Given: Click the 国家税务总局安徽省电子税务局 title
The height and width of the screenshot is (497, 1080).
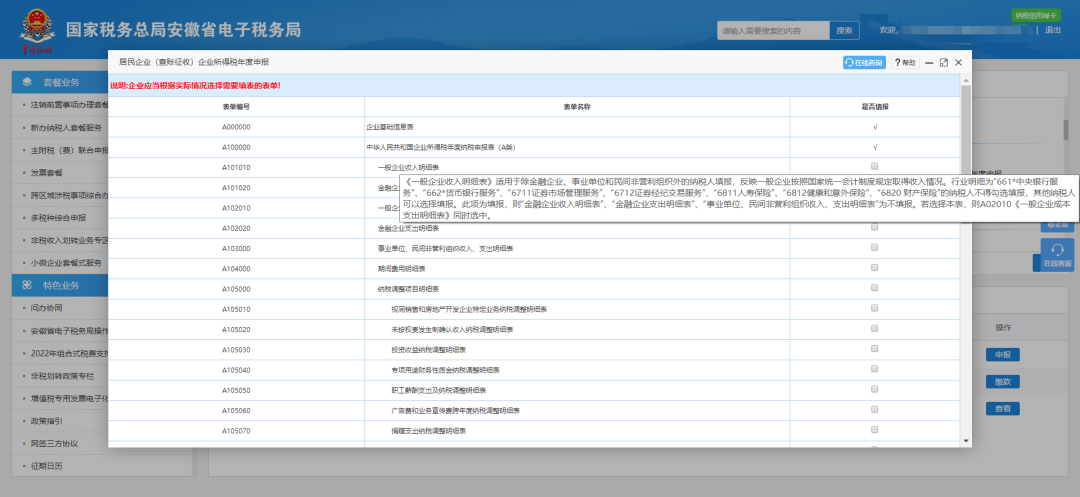Looking at the screenshot, I should 183,30.
